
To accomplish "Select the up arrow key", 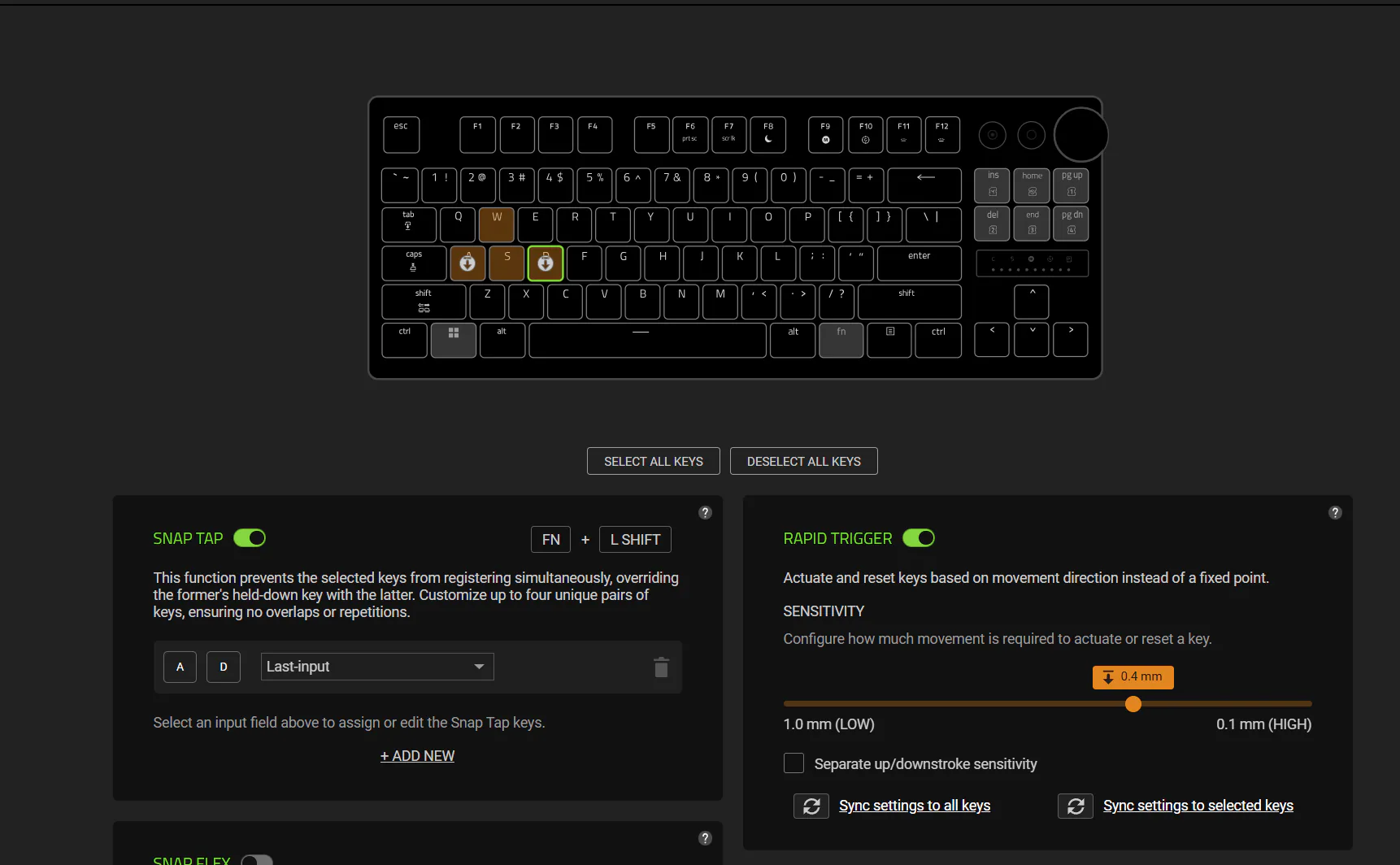I will pyautogui.click(x=1032, y=302).
